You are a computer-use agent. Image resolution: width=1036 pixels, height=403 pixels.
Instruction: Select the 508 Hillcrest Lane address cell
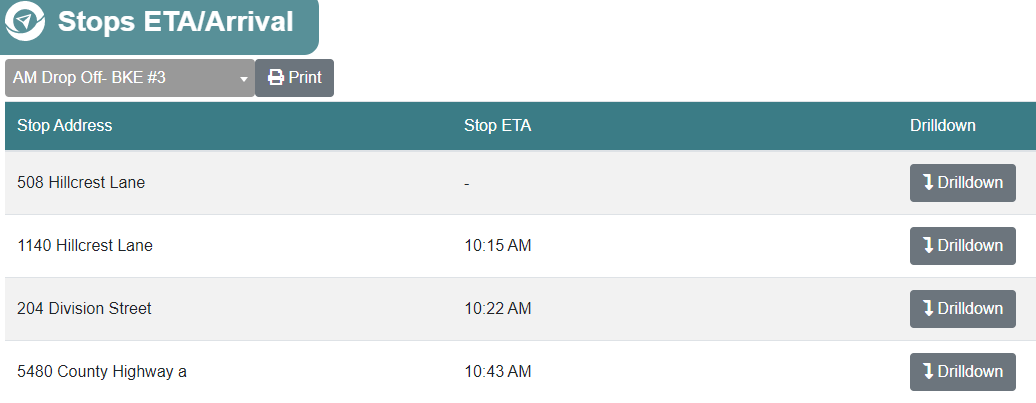point(81,182)
